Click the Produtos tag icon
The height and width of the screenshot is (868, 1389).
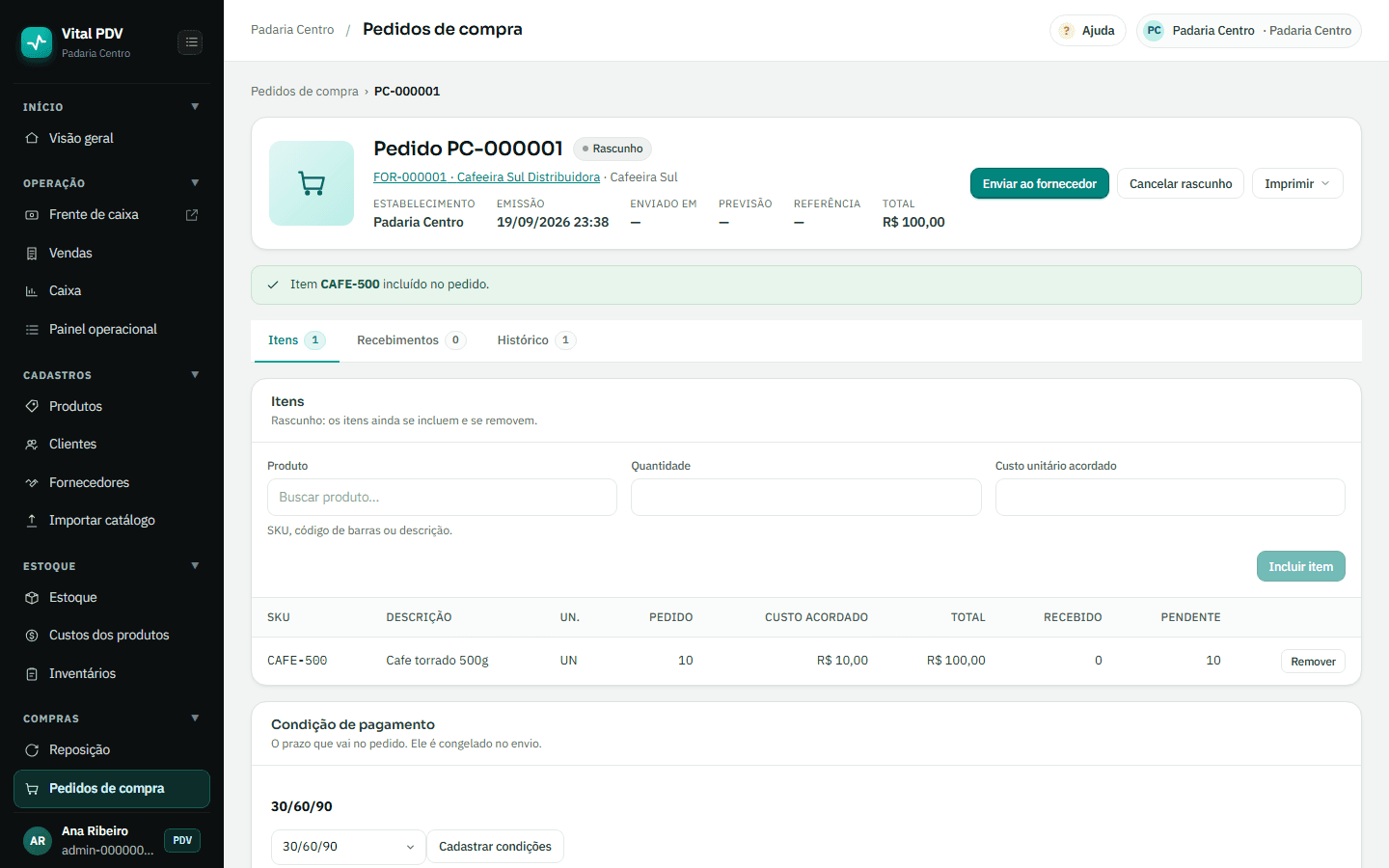click(32, 406)
